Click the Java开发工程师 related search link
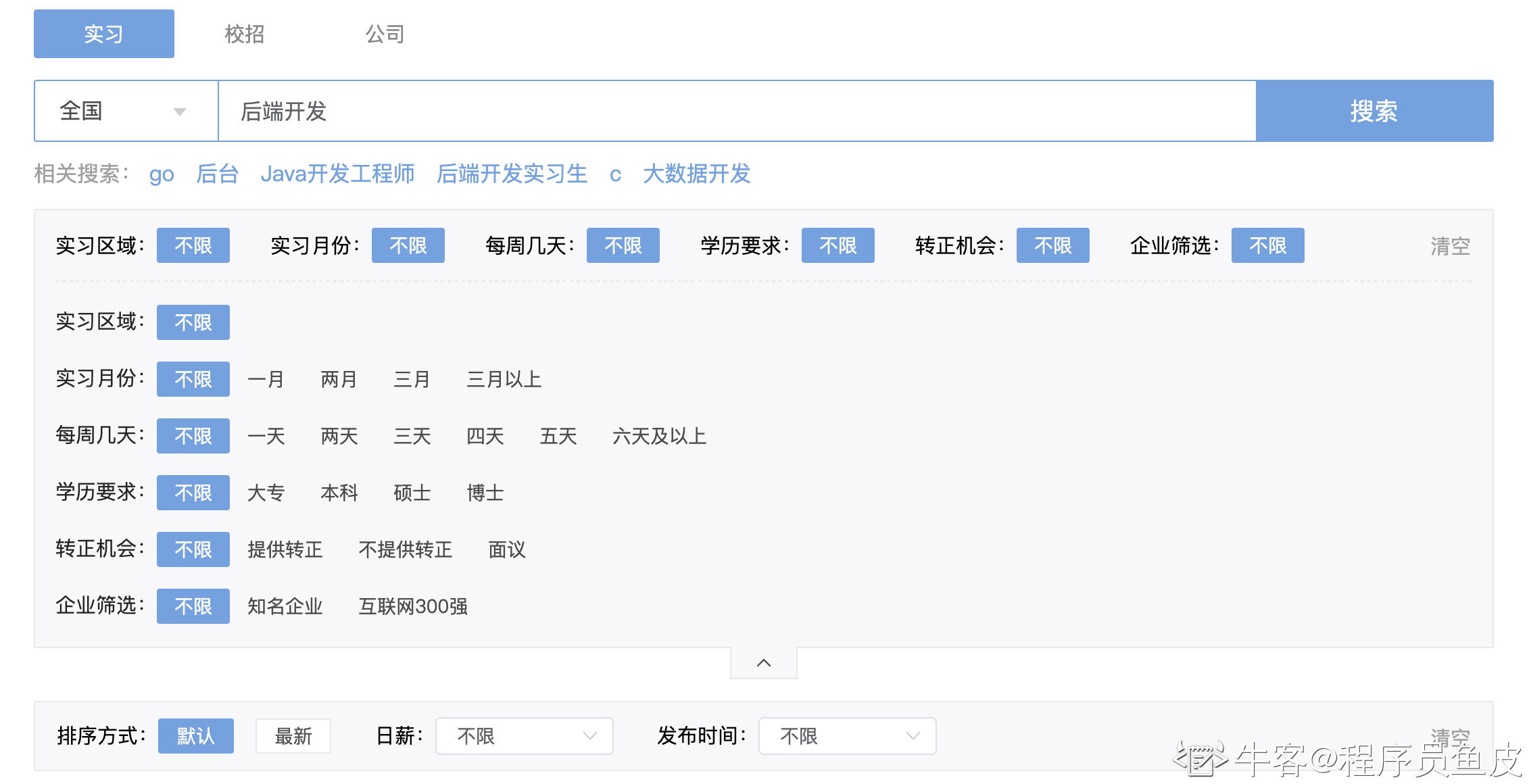 [x=337, y=174]
